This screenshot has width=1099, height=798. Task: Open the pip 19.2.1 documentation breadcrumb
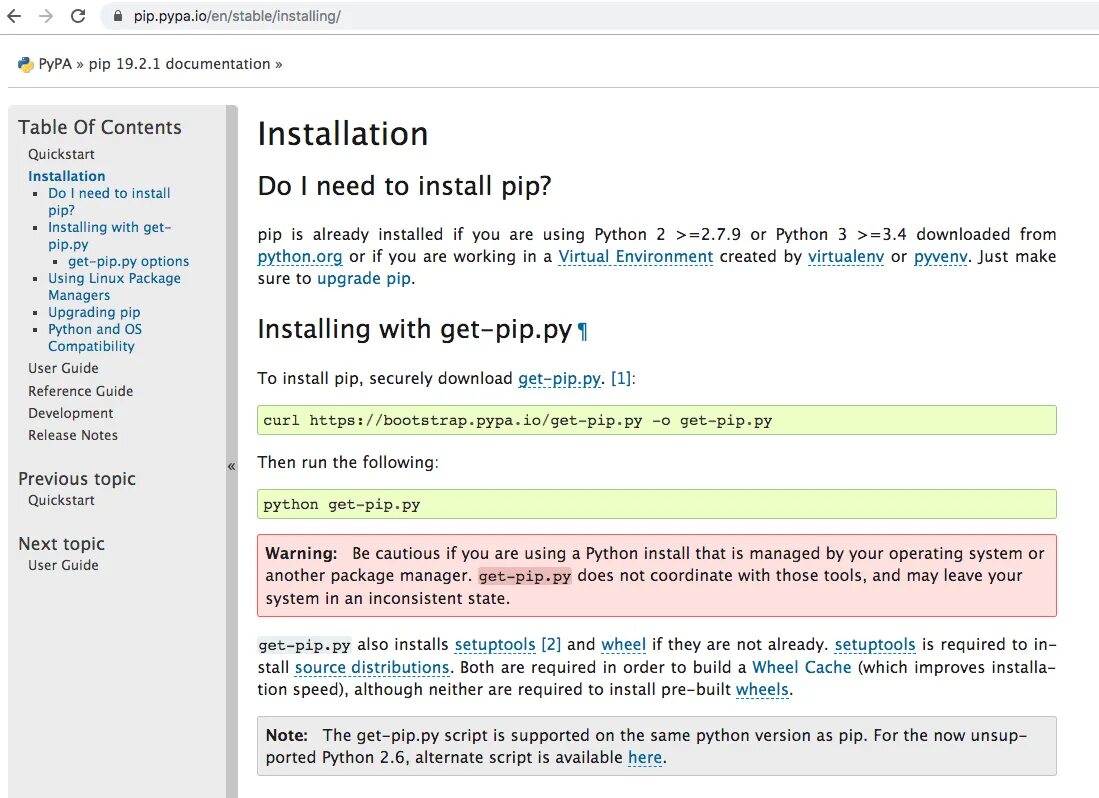click(179, 64)
